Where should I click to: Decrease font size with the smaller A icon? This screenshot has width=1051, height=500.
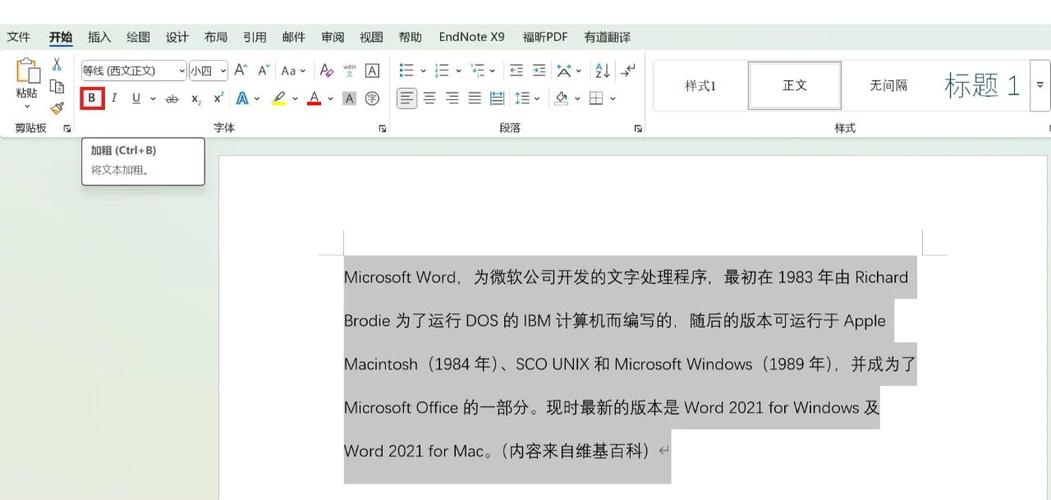pyautogui.click(x=263, y=70)
